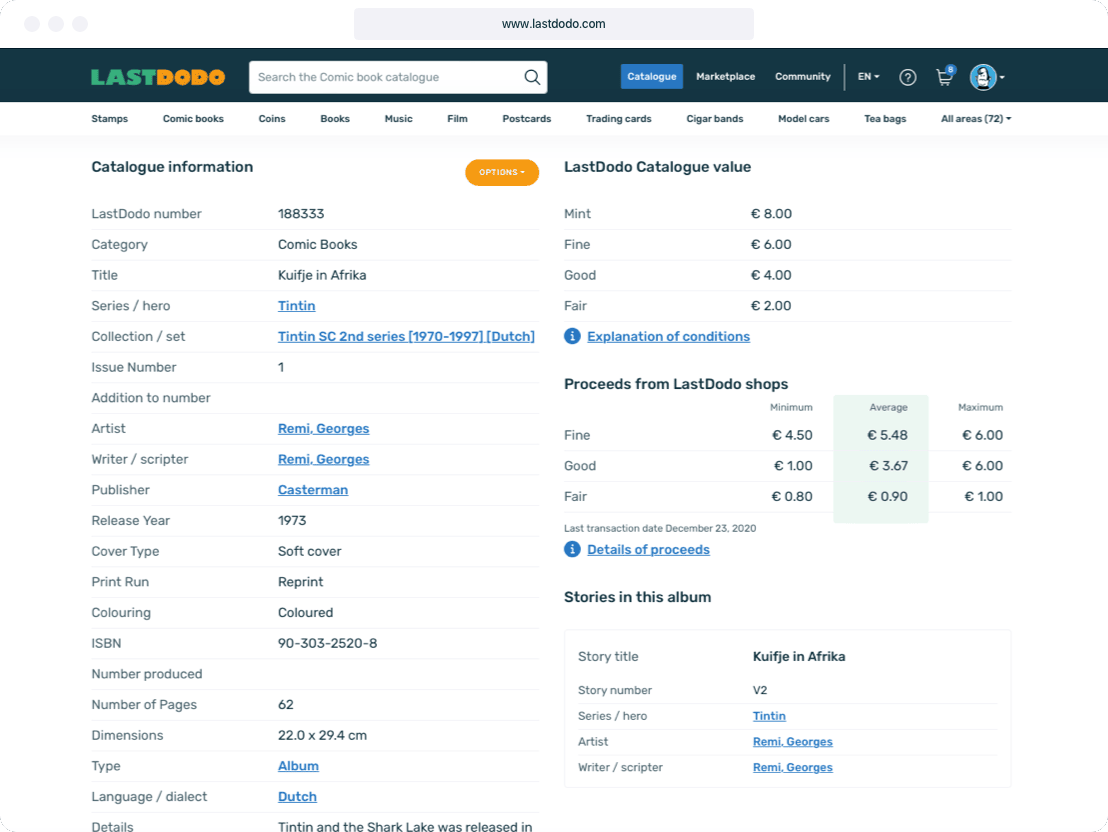Open the Trading cards category
This screenshot has height=832, width=1108.
tap(618, 119)
